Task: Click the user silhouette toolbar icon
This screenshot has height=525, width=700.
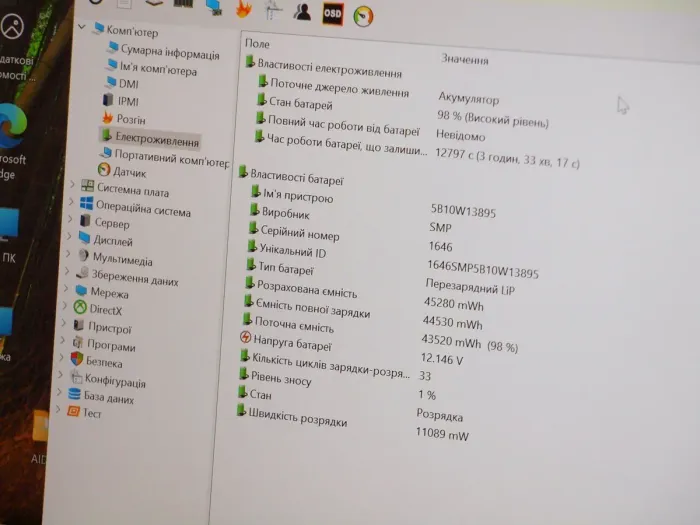Action: tap(302, 11)
